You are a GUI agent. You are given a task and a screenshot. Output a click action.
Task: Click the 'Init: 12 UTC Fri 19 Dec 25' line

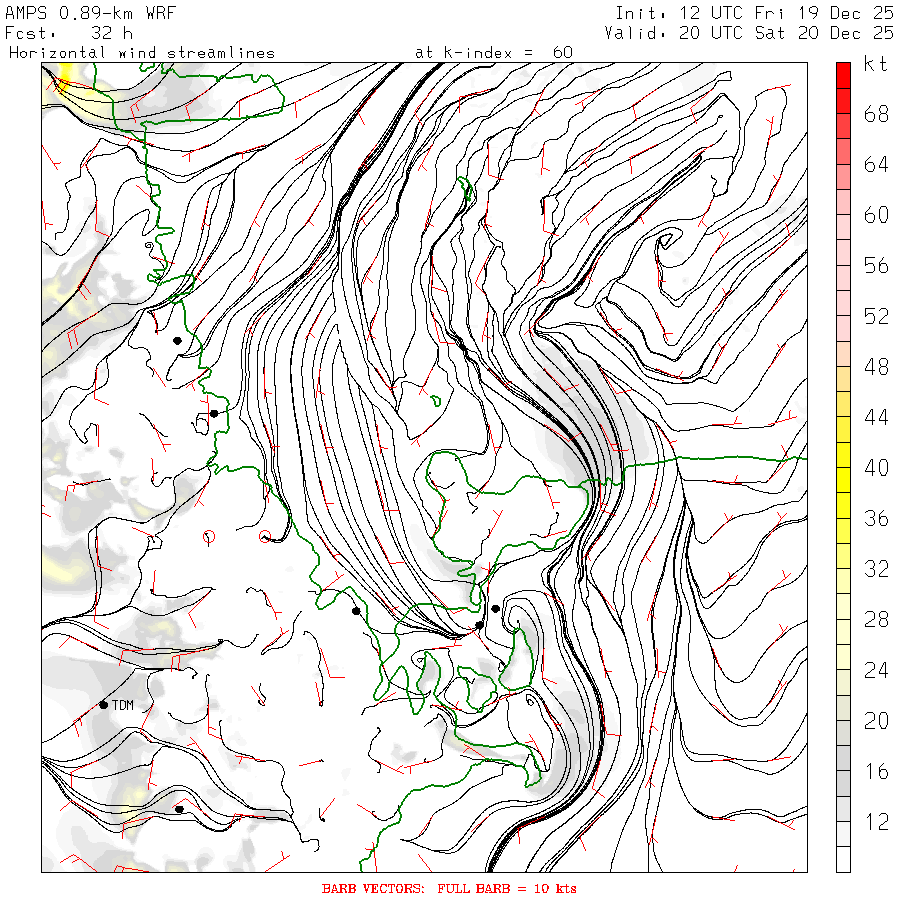(x=754, y=13)
